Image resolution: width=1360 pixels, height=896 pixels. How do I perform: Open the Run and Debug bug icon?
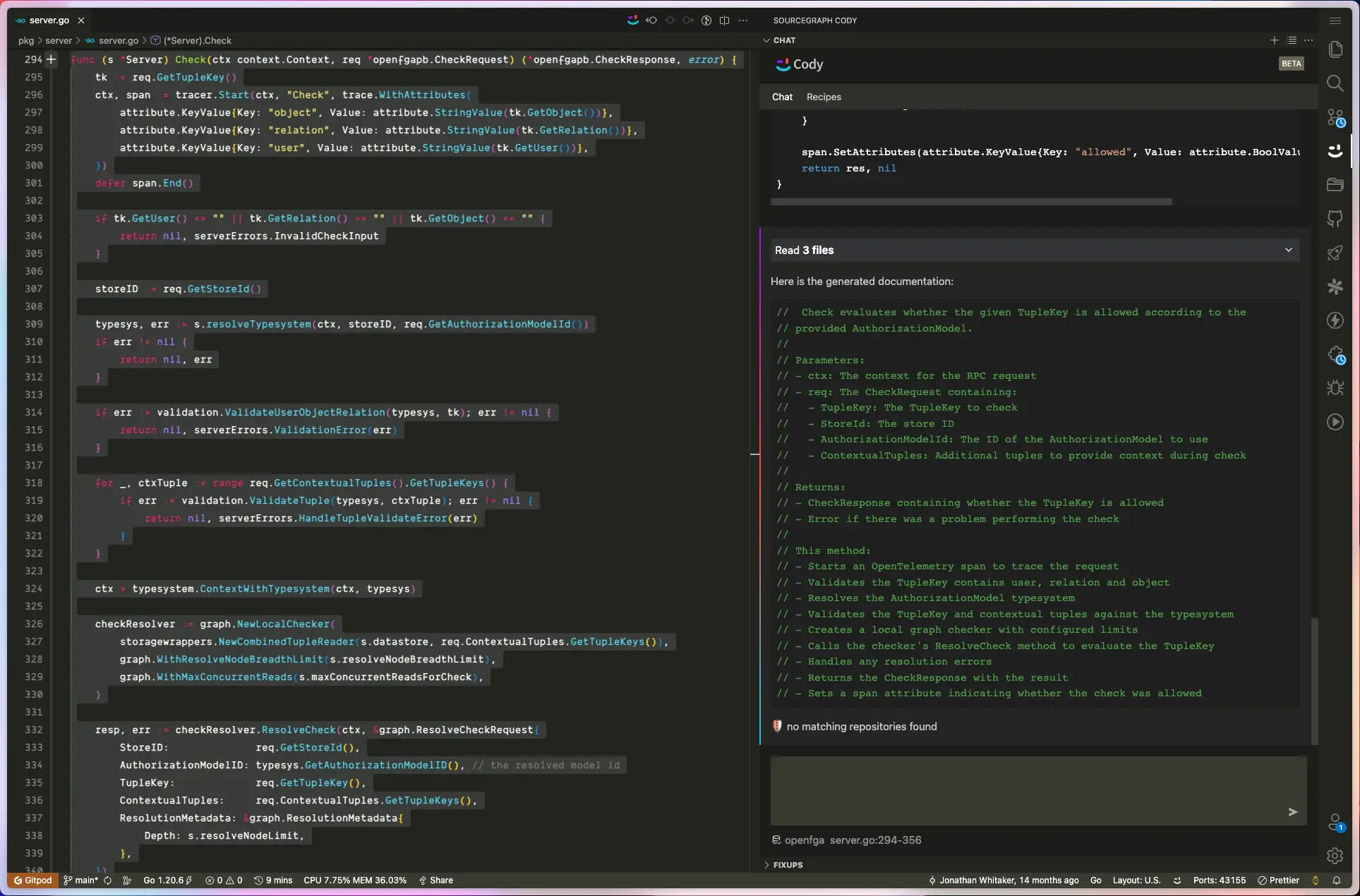[1335, 388]
